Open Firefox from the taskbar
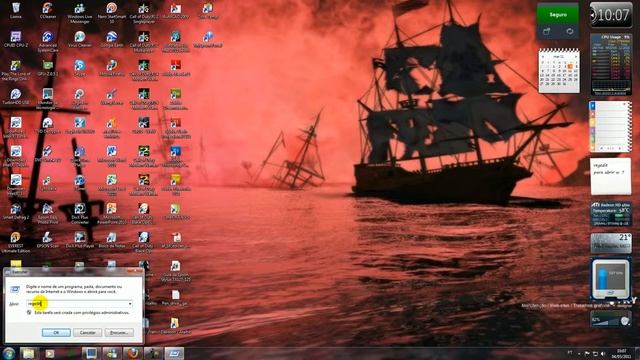The image size is (640, 360). (x=133, y=353)
